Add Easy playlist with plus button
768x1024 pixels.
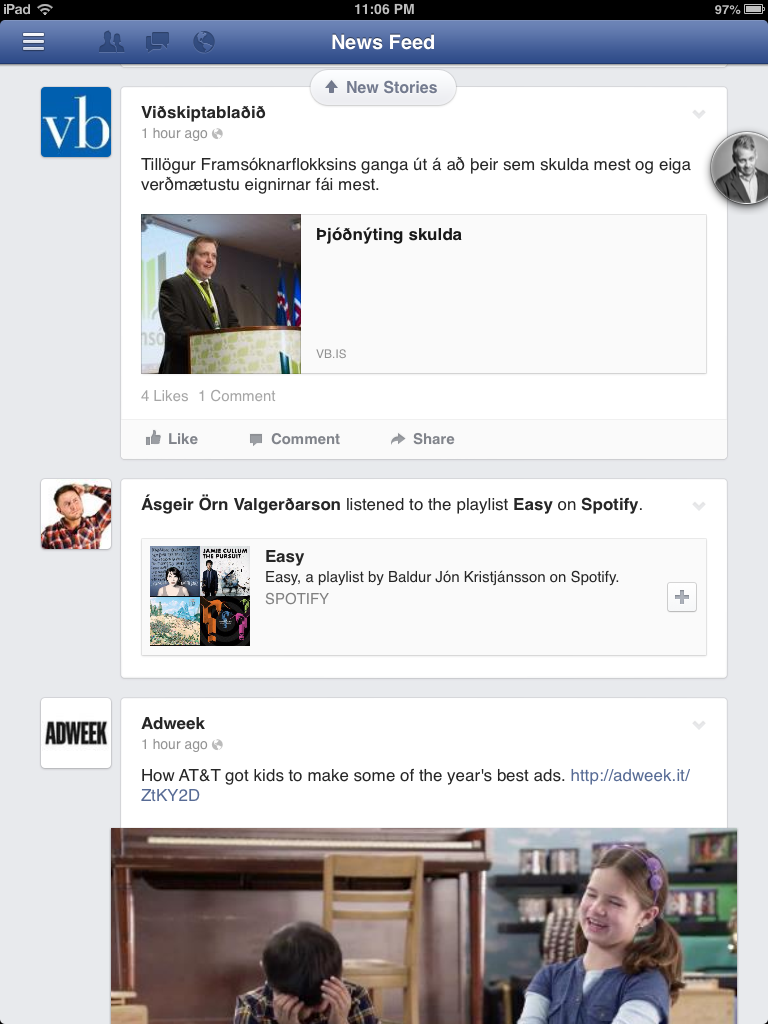click(682, 597)
